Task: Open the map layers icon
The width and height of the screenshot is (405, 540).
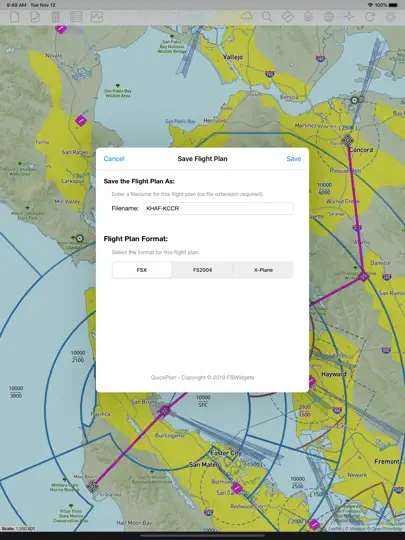Action: [308, 17]
